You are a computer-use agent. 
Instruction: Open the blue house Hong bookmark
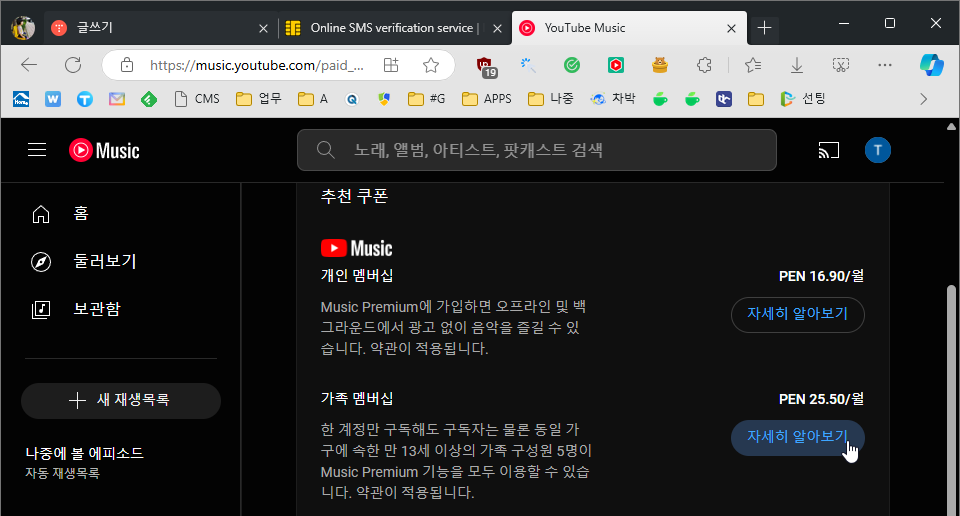pos(21,99)
